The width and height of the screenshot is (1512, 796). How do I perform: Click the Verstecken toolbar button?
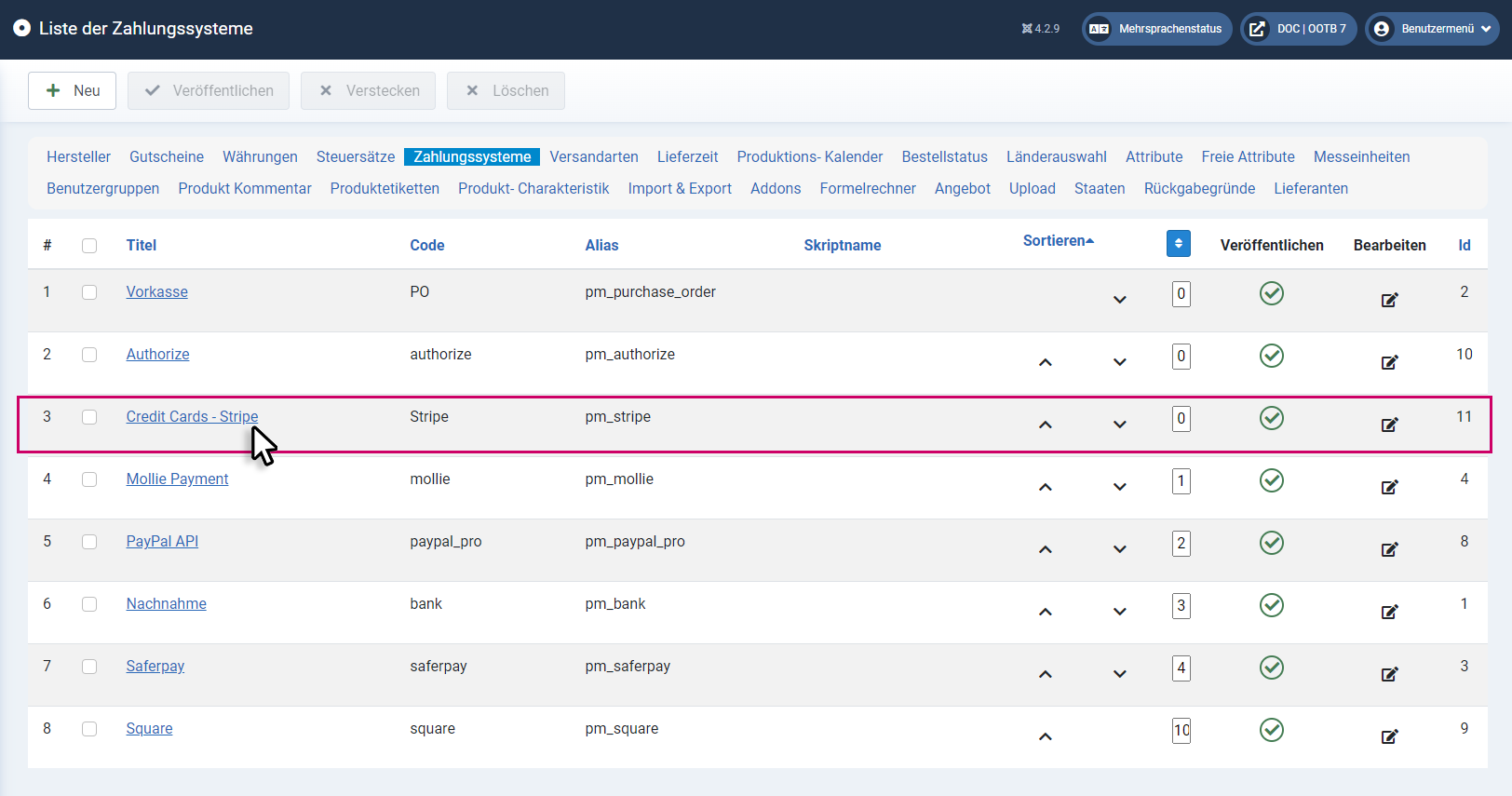tap(369, 90)
